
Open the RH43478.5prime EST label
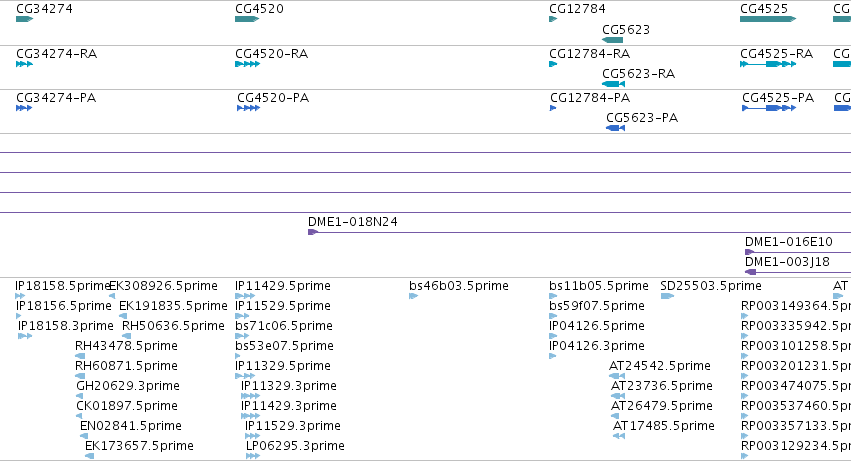[x=126, y=345]
